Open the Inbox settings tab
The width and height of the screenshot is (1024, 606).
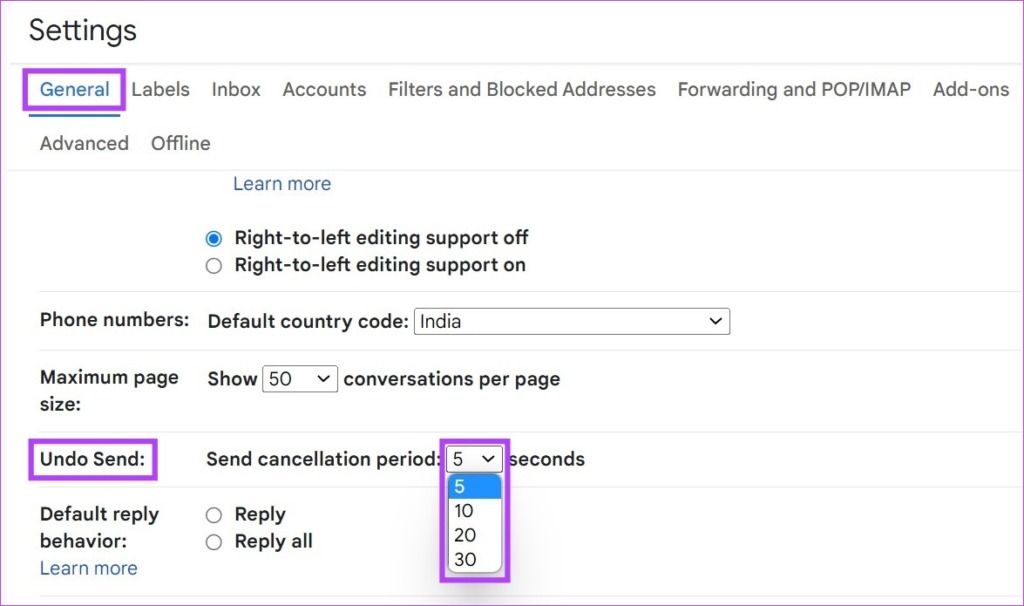pyautogui.click(x=235, y=89)
